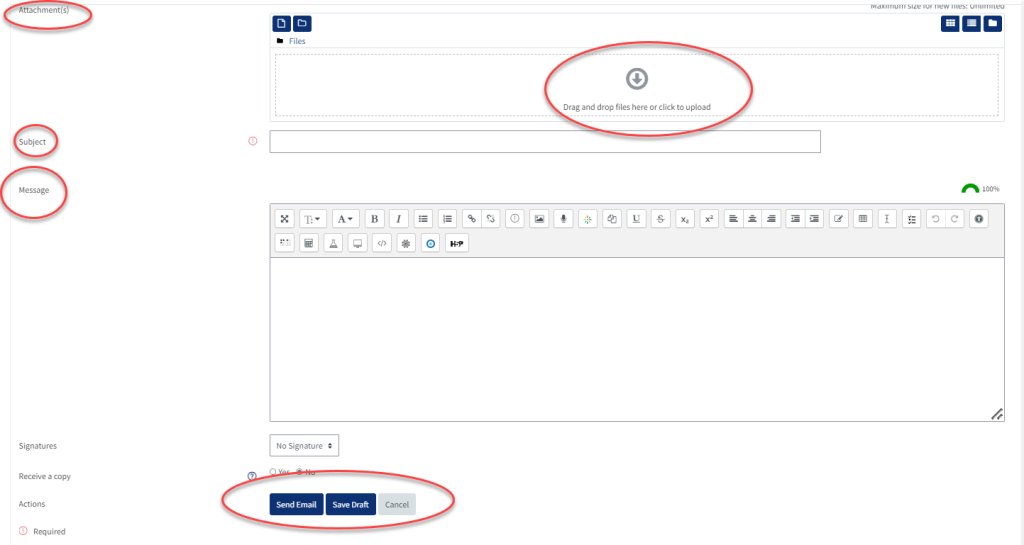Insert a table with table icon

pyautogui.click(x=863, y=219)
